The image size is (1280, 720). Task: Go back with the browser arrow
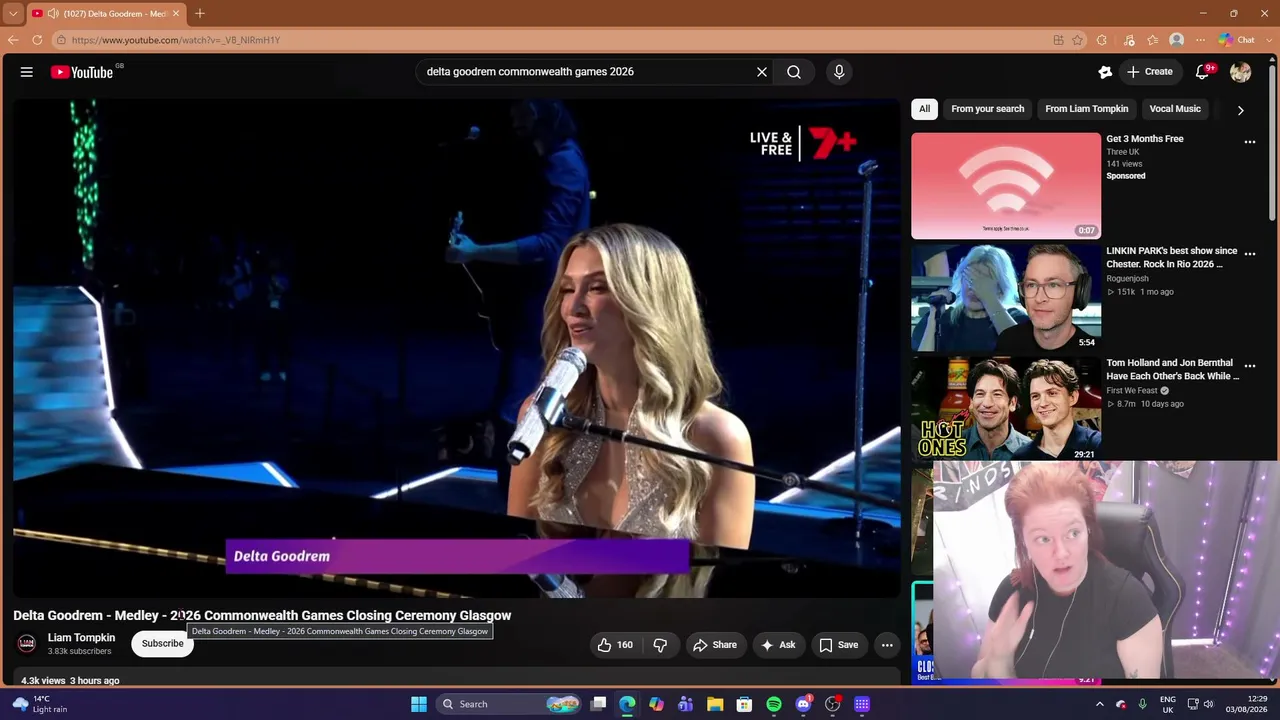[13, 40]
